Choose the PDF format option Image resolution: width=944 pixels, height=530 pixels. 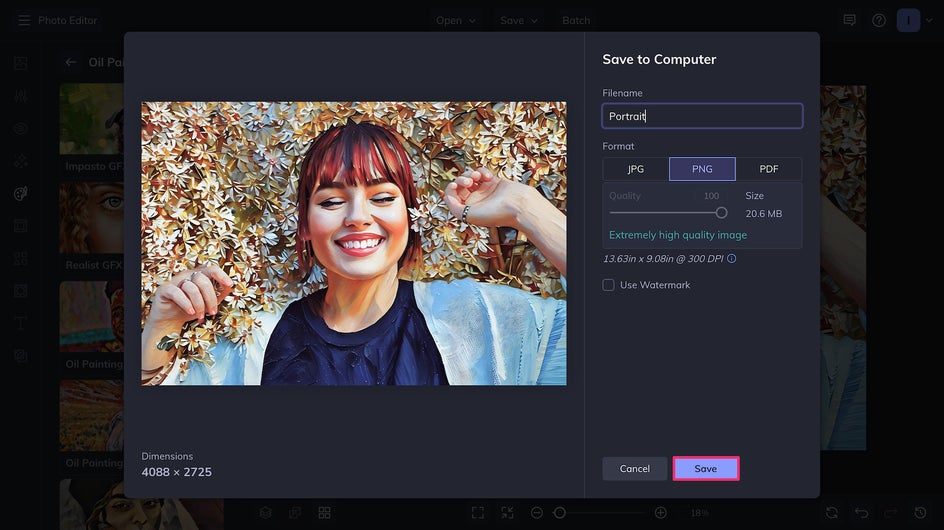tap(769, 169)
